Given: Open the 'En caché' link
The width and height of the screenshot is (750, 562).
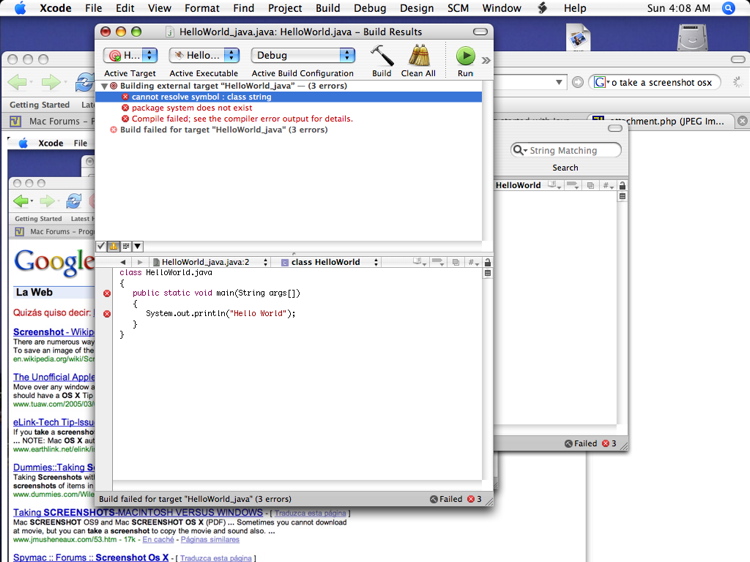Looking at the screenshot, I should click(158, 540).
